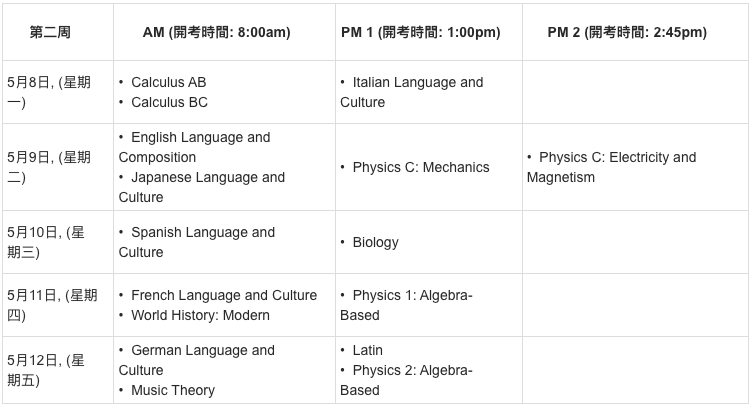Select the Calculus BC list item

(169, 102)
